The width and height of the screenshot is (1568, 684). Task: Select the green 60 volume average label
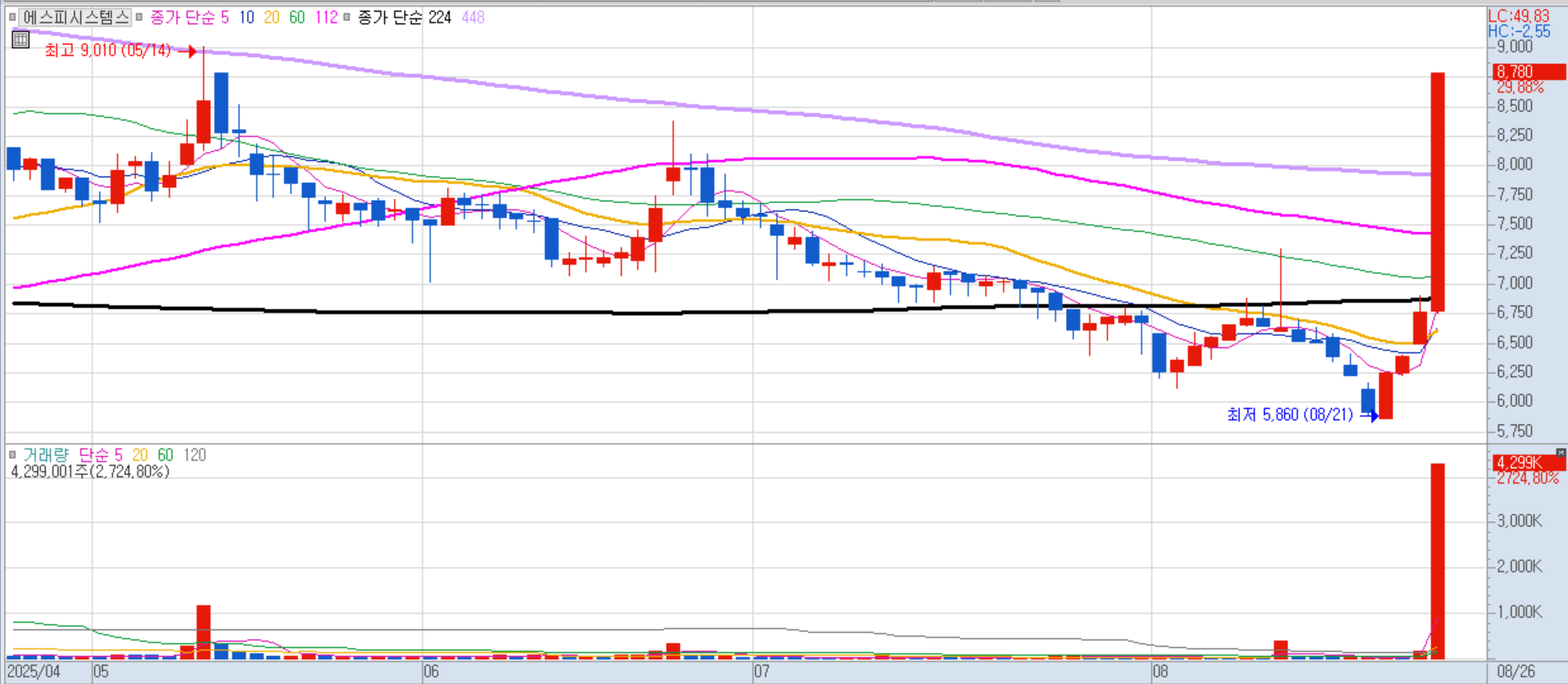click(165, 455)
